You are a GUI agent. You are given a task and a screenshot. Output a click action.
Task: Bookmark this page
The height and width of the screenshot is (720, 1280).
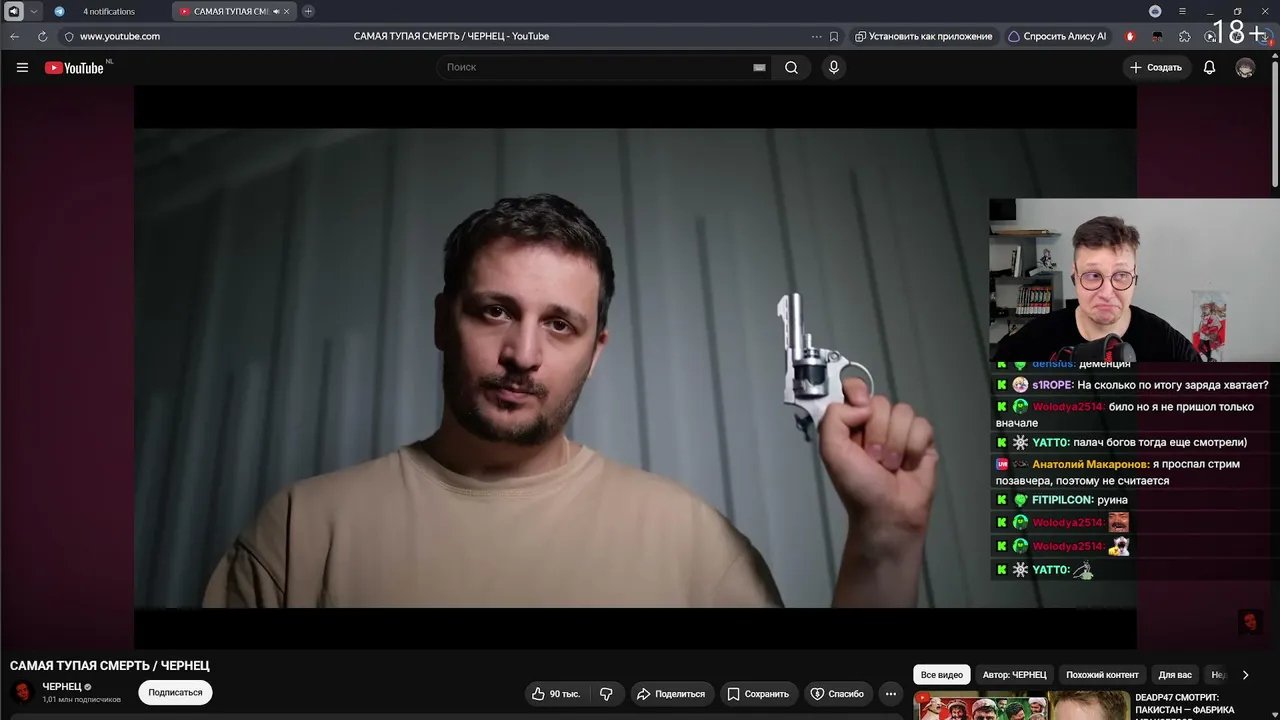(x=834, y=36)
